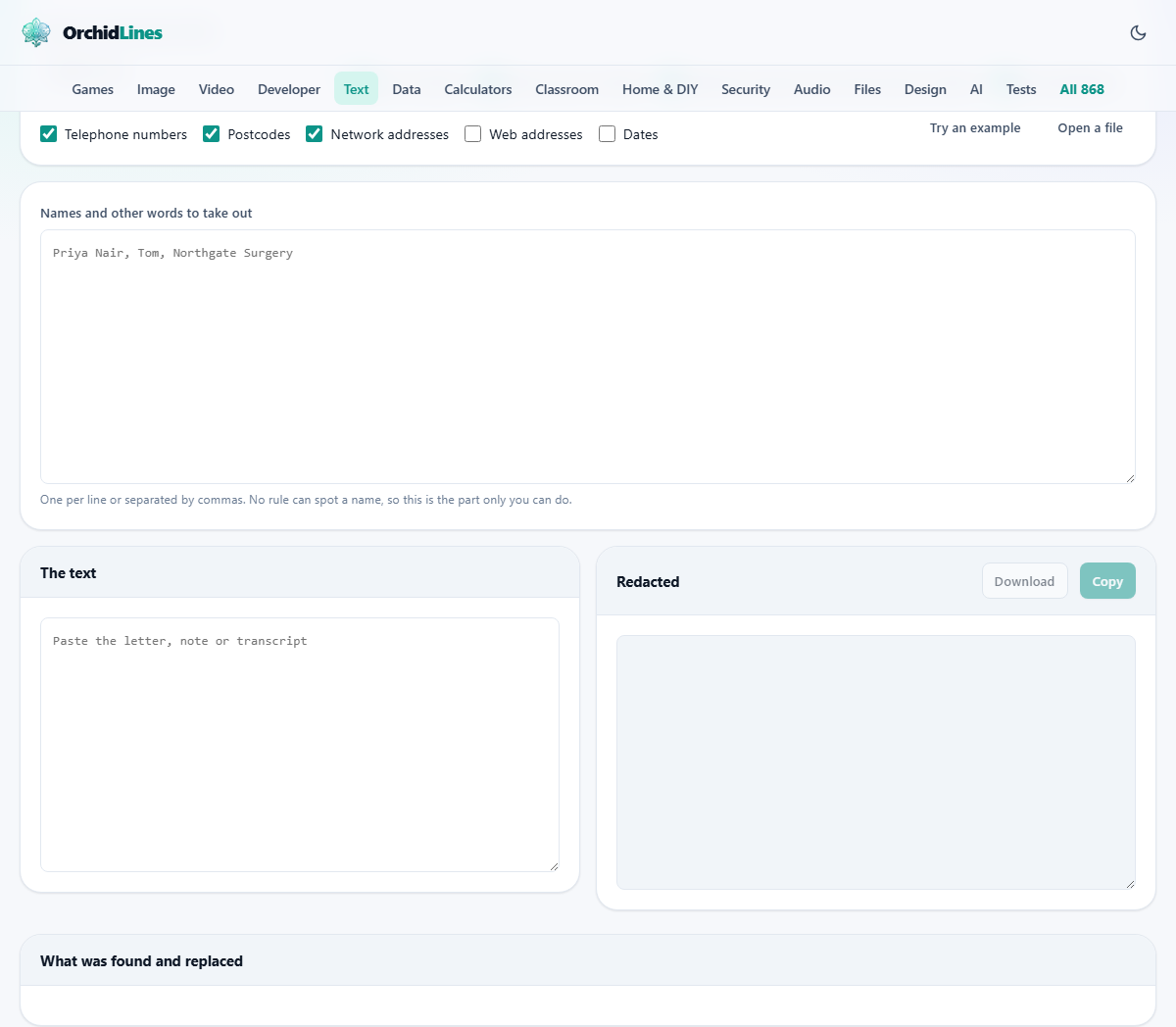Enable the Web addresses checkbox

[472, 134]
